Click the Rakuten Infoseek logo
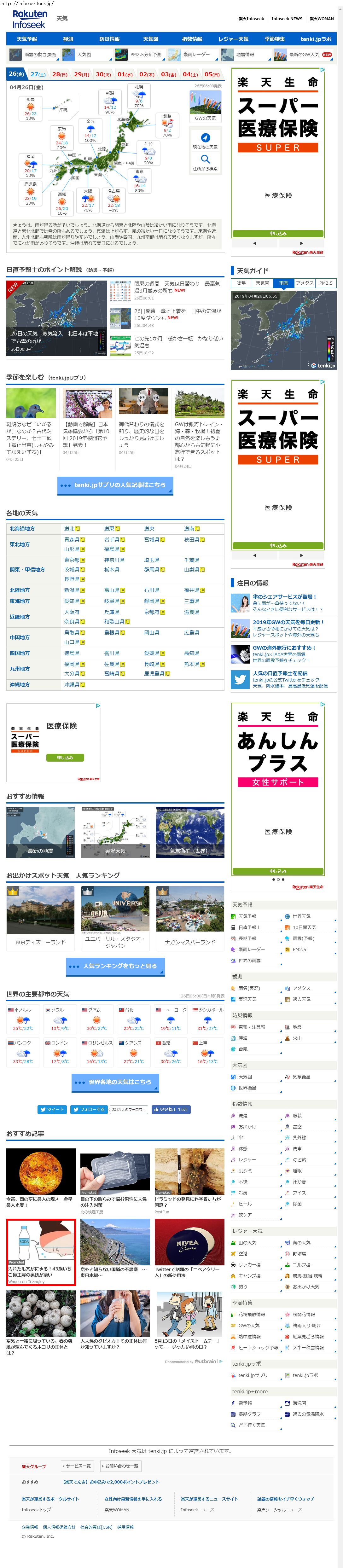This screenshot has width=343, height=1568. coord(29,19)
